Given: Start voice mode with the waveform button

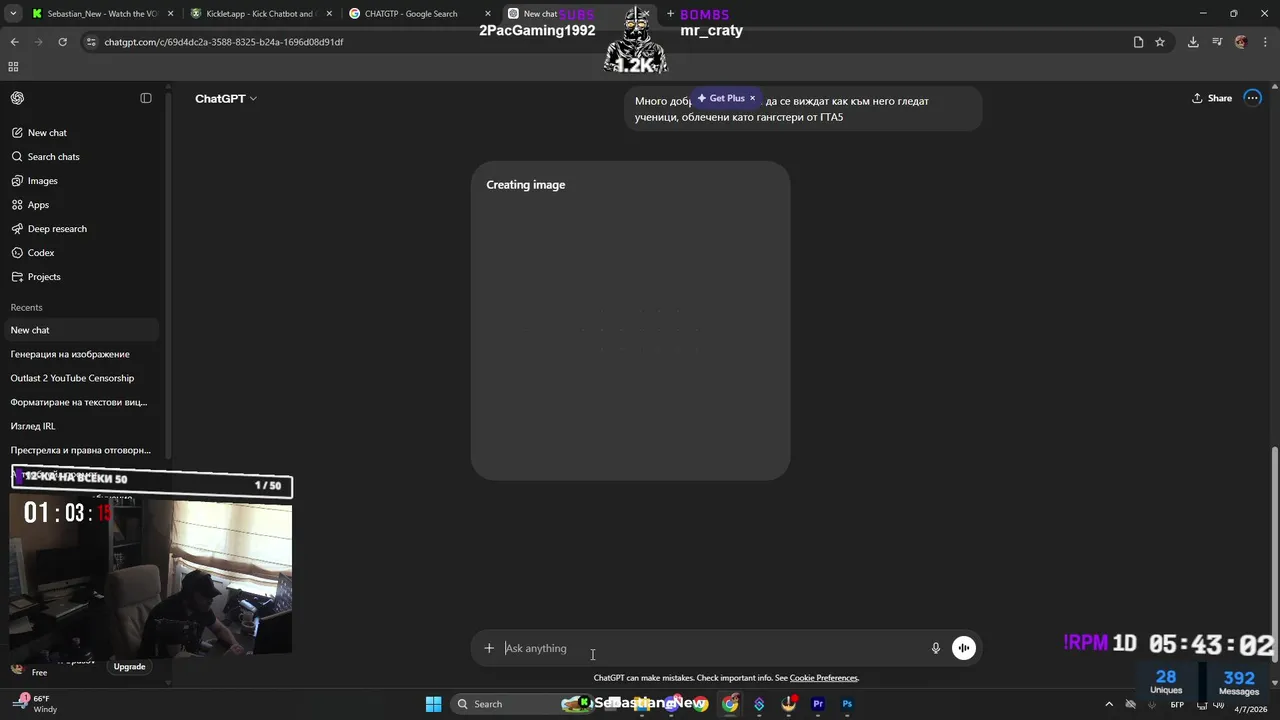Looking at the screenshot, I should (963, 648).
